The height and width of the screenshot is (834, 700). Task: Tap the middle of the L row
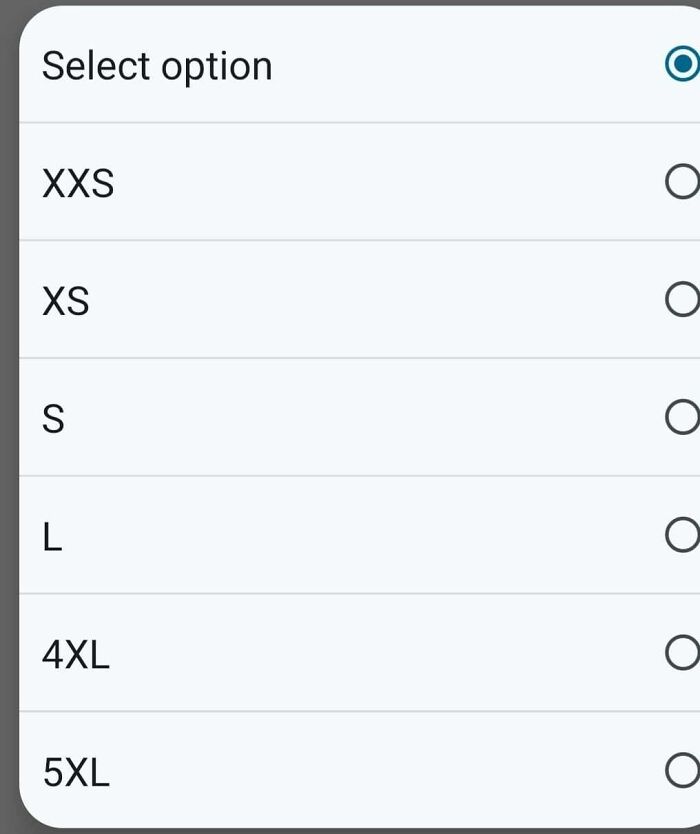350,538
